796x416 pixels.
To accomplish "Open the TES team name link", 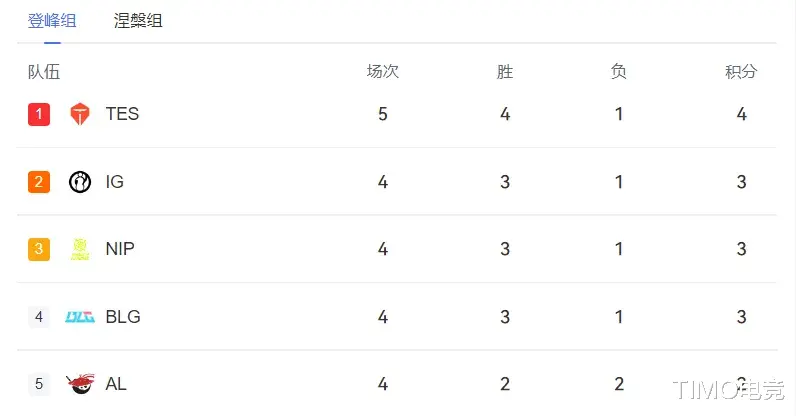I will 122,114.
